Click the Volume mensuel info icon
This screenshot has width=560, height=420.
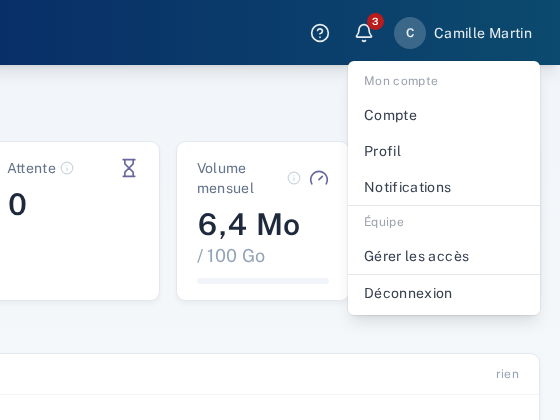(294, 178)
